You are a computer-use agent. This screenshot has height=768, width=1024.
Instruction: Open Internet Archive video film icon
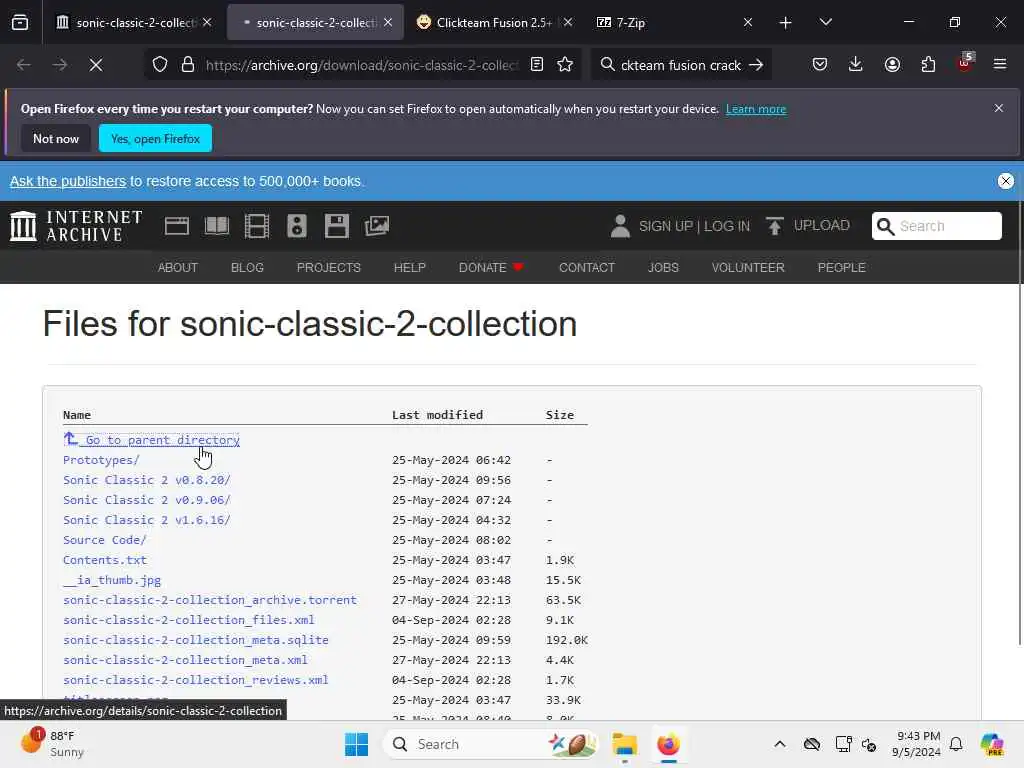point(257,226)
